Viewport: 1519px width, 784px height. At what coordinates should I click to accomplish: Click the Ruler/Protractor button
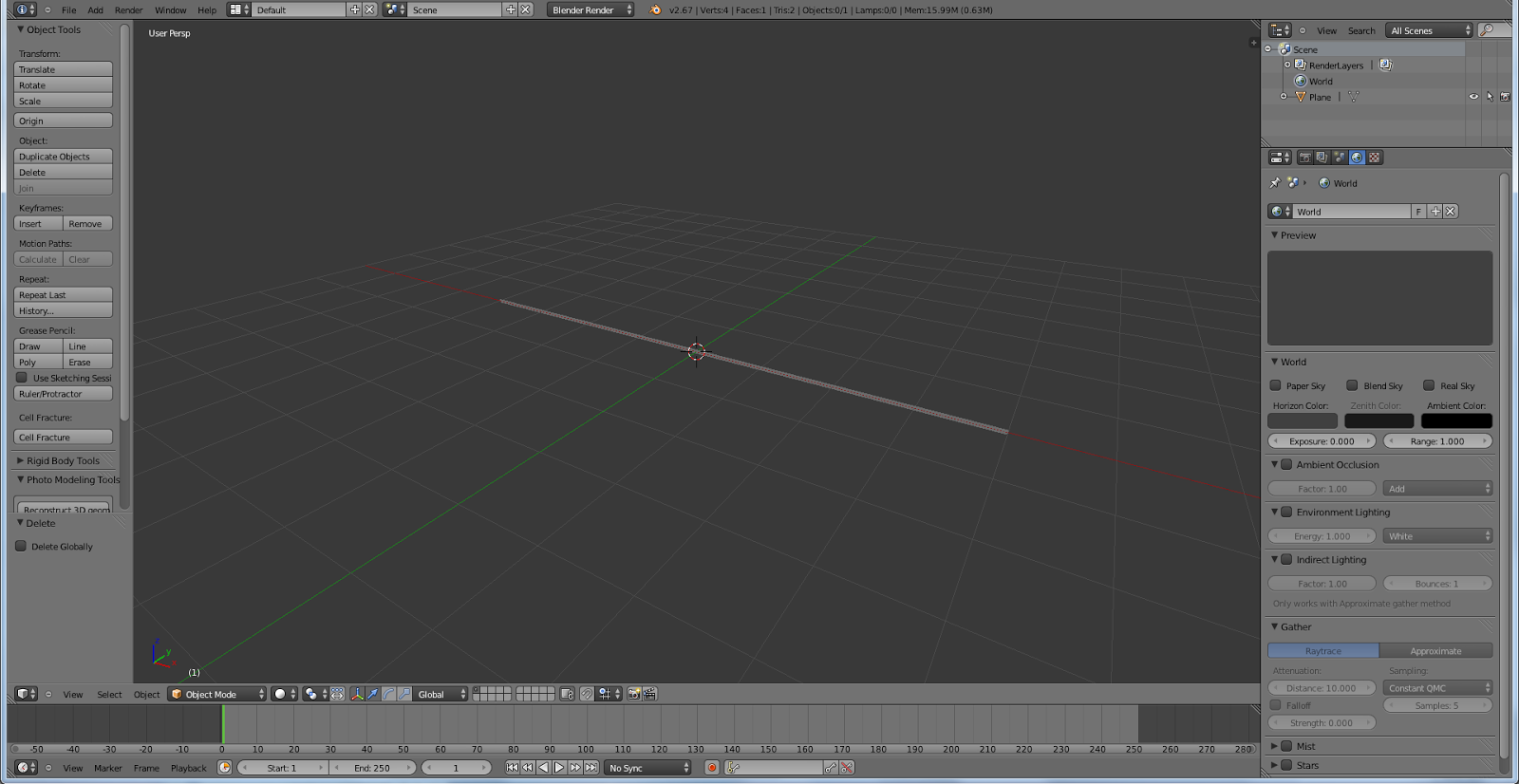click(64, 394)
